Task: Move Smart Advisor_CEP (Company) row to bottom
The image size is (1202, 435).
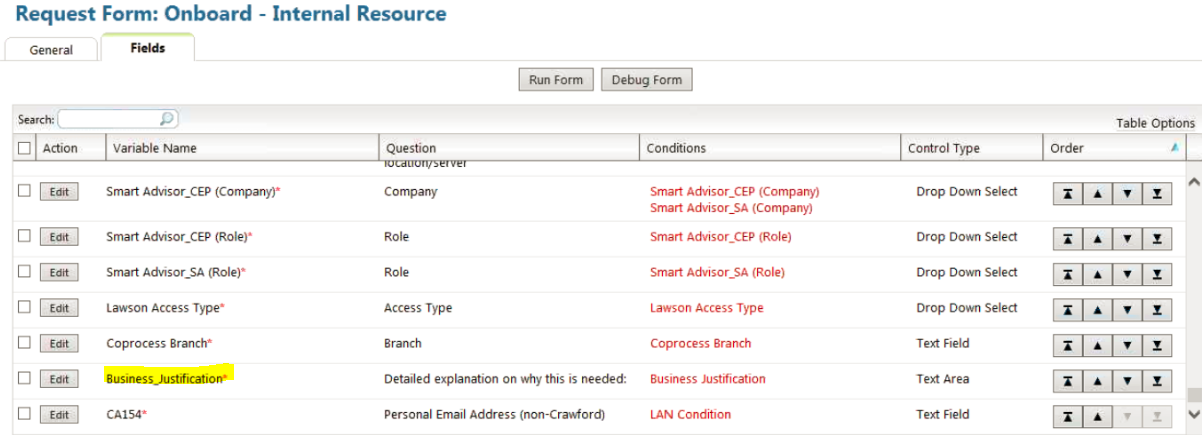Action: click(x=1157, y=193)
